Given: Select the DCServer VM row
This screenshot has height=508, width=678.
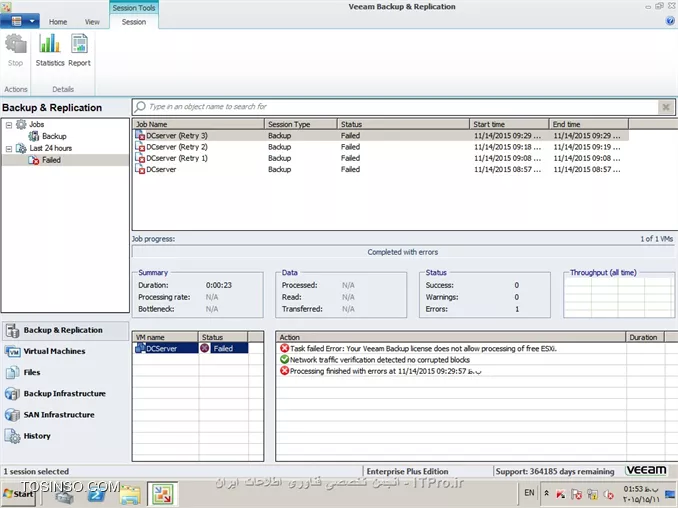Looking at the screenshot, I should tap(191, 348).
